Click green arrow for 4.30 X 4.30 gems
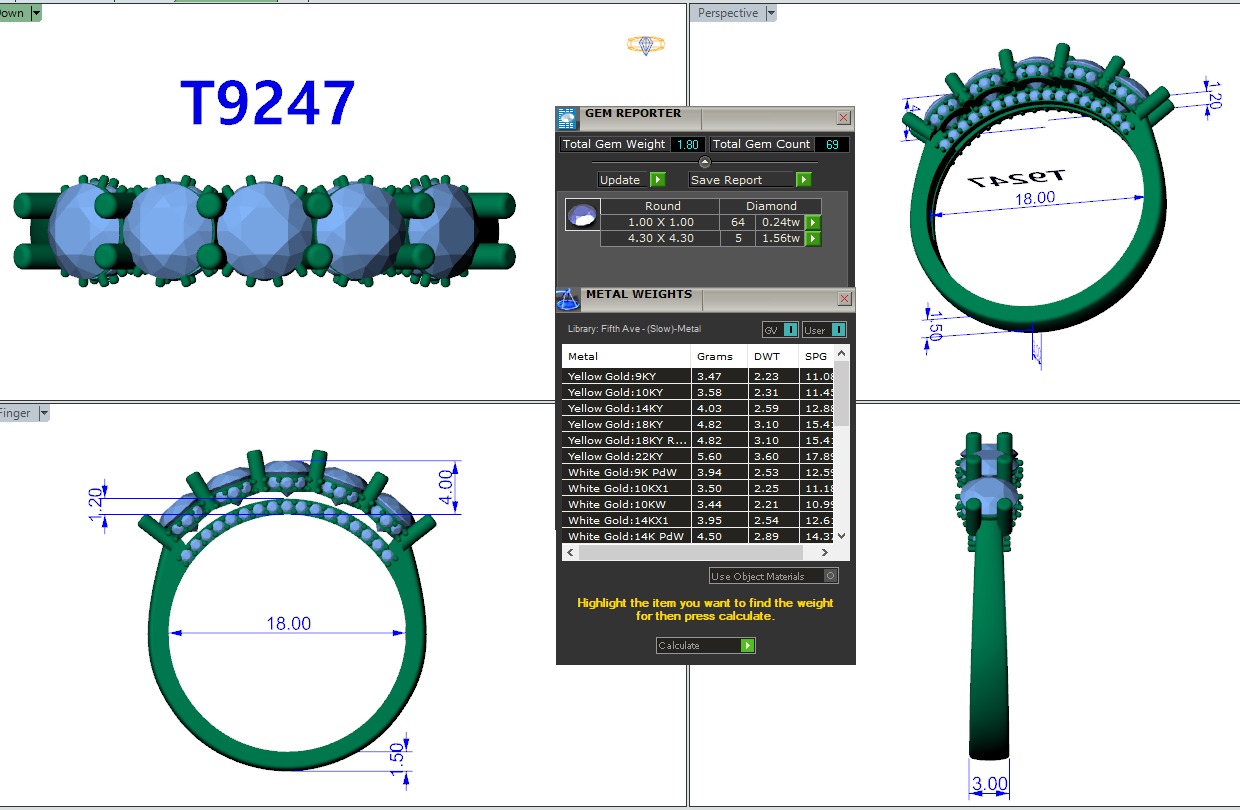The height and width of the screenshot is (810, 1240). coord(813,238)
